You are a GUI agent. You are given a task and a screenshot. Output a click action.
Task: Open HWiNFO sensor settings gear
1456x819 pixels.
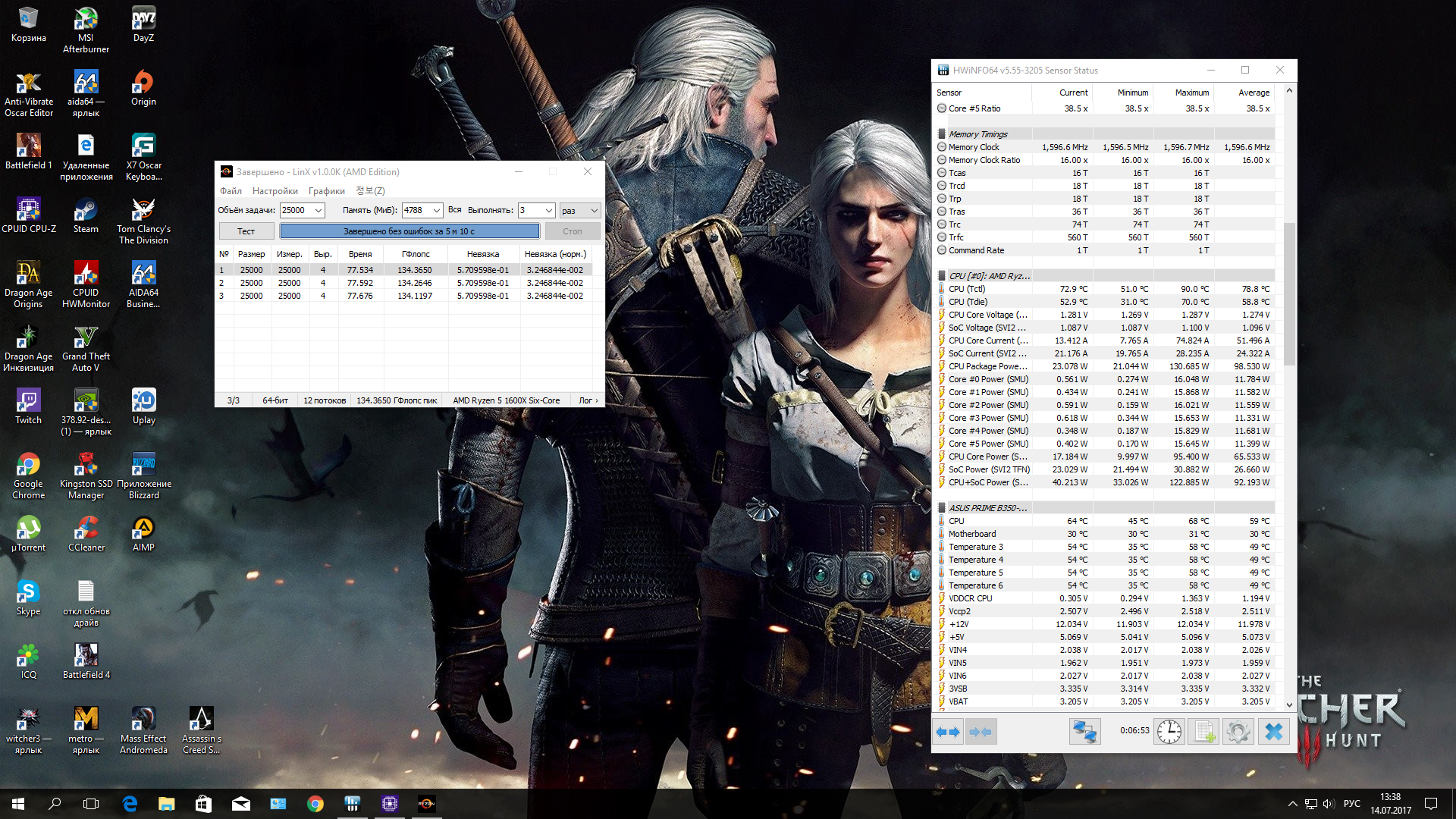(1238, 732)
